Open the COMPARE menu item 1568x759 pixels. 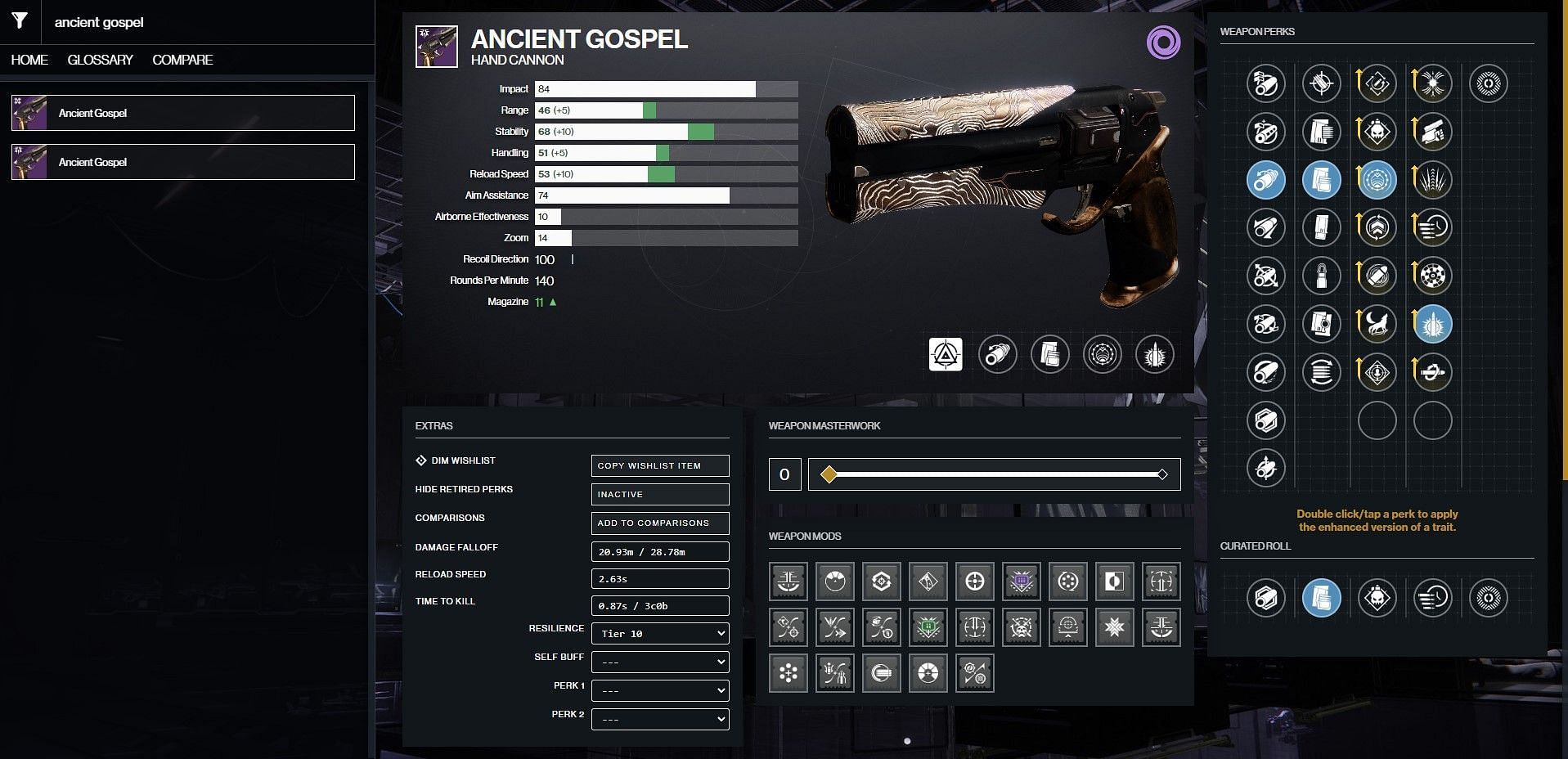point(182,60)
